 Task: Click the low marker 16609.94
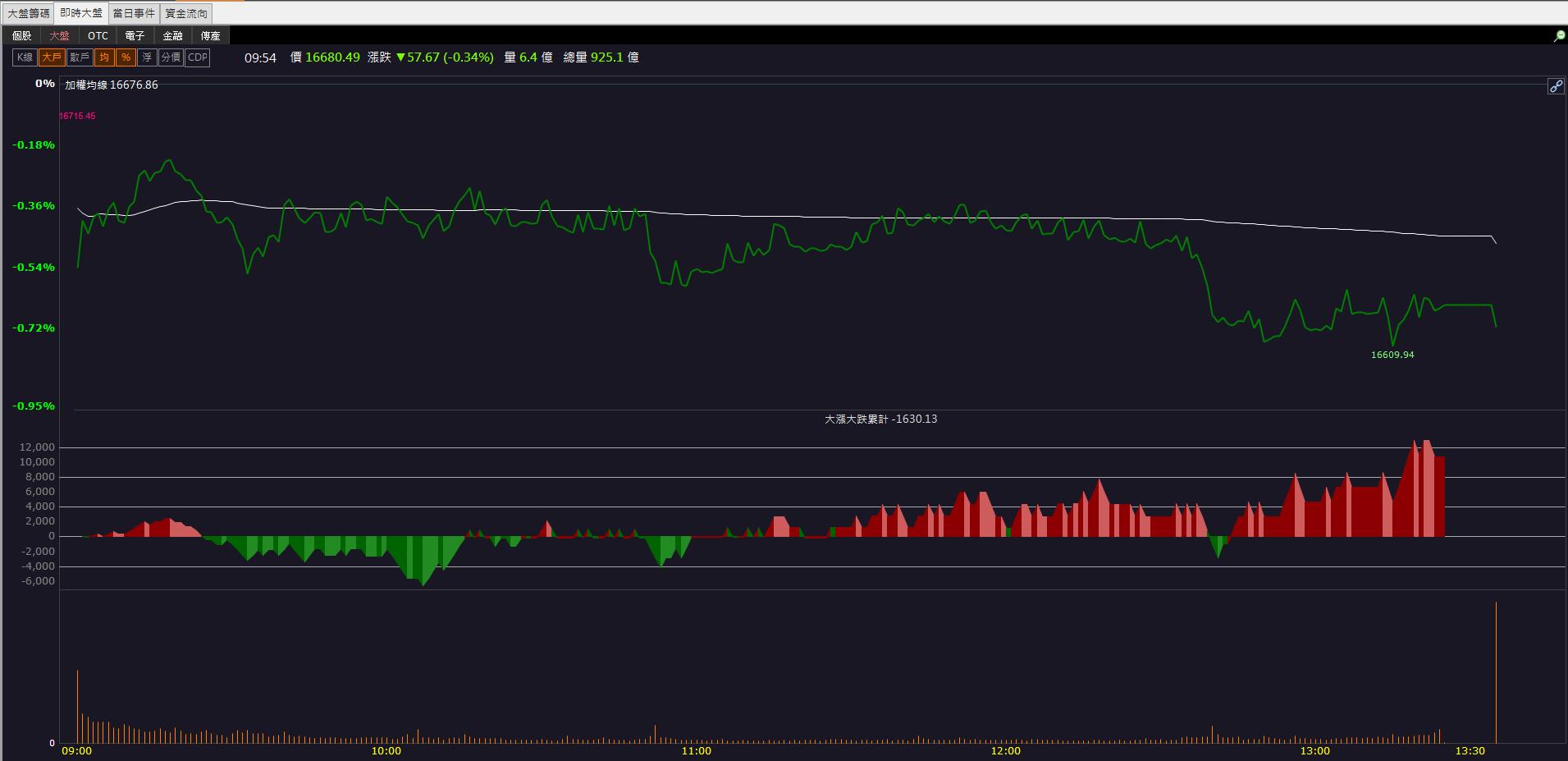point(1392,355)
